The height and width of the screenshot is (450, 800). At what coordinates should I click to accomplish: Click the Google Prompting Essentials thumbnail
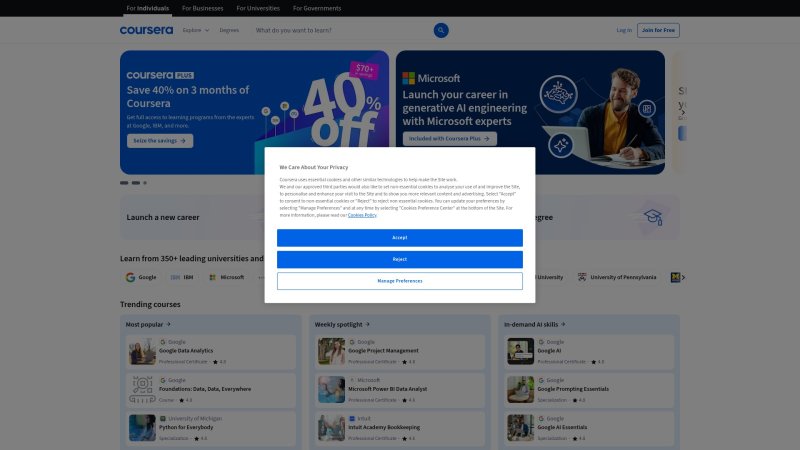coord(520,390)
